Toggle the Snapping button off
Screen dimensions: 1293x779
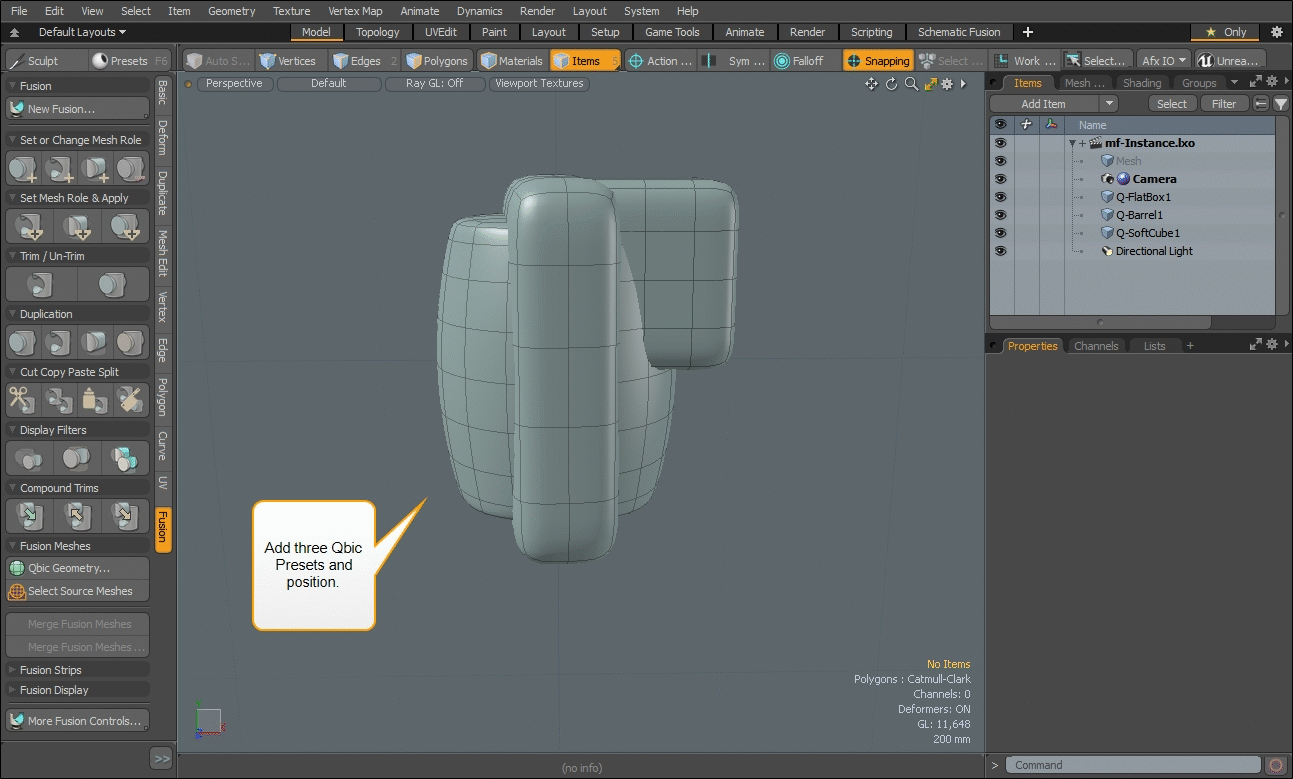(x=877, y=61)
